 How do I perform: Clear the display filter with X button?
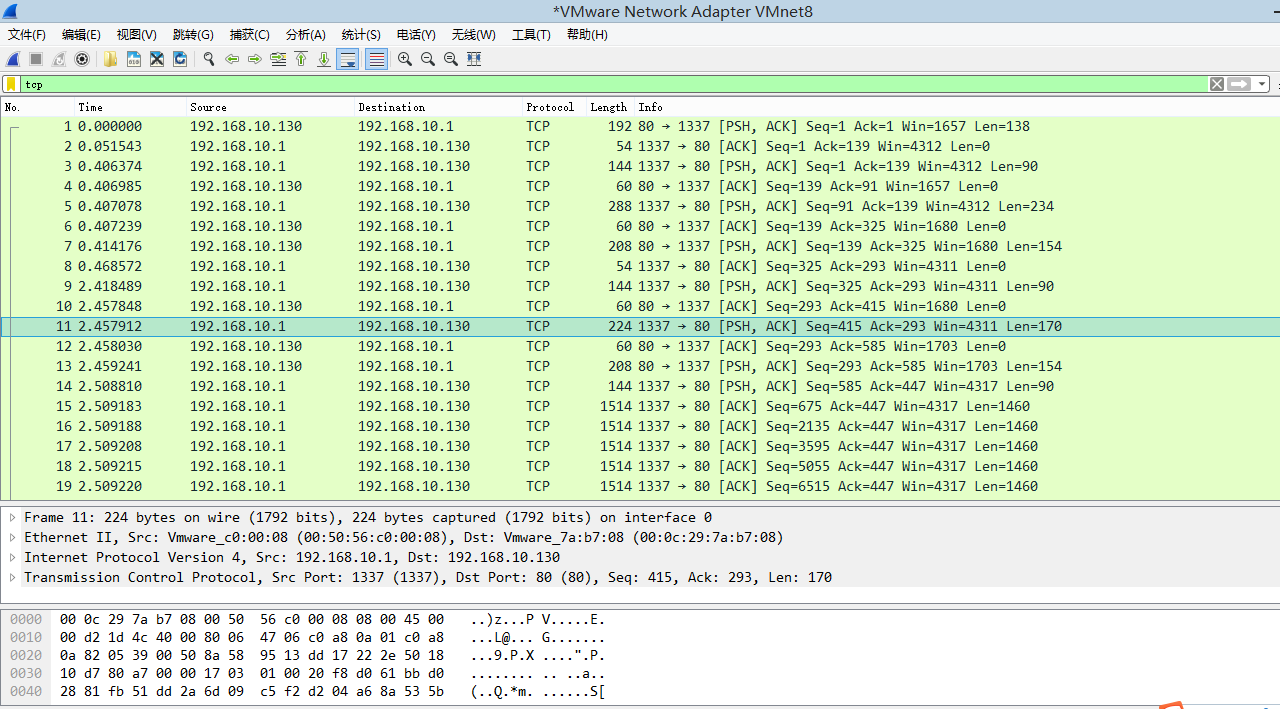point(1217,84)
